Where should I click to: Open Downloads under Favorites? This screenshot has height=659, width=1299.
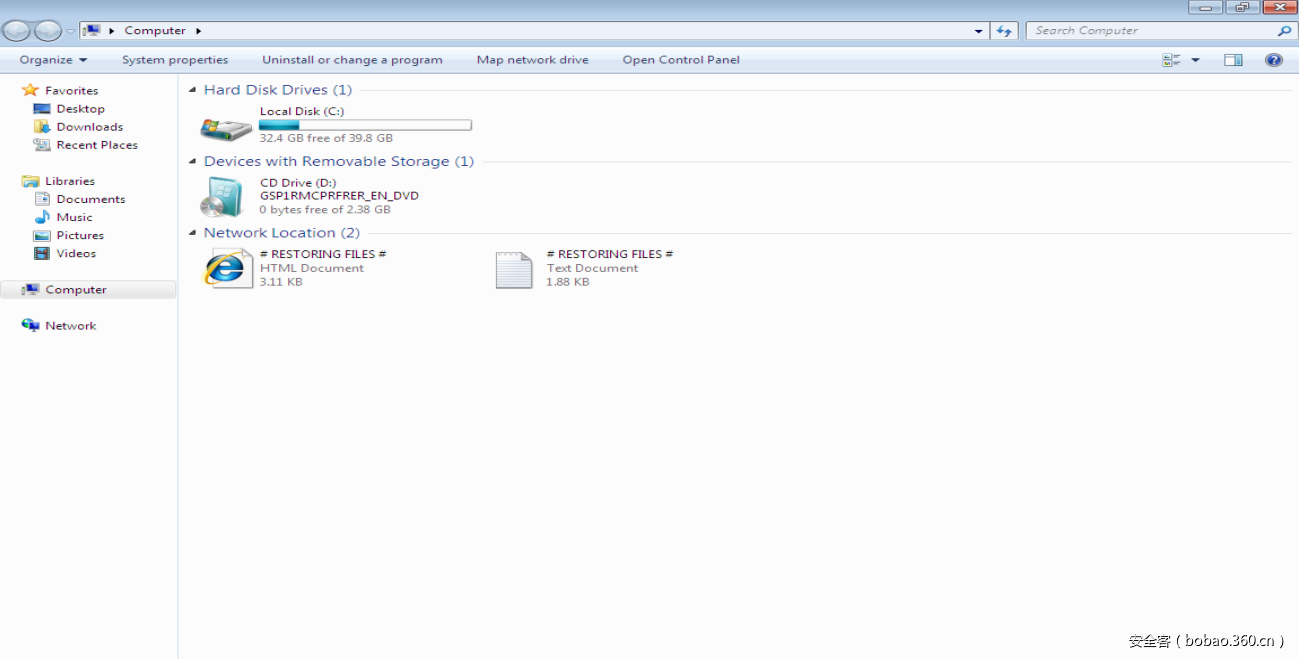click(90, 127)
